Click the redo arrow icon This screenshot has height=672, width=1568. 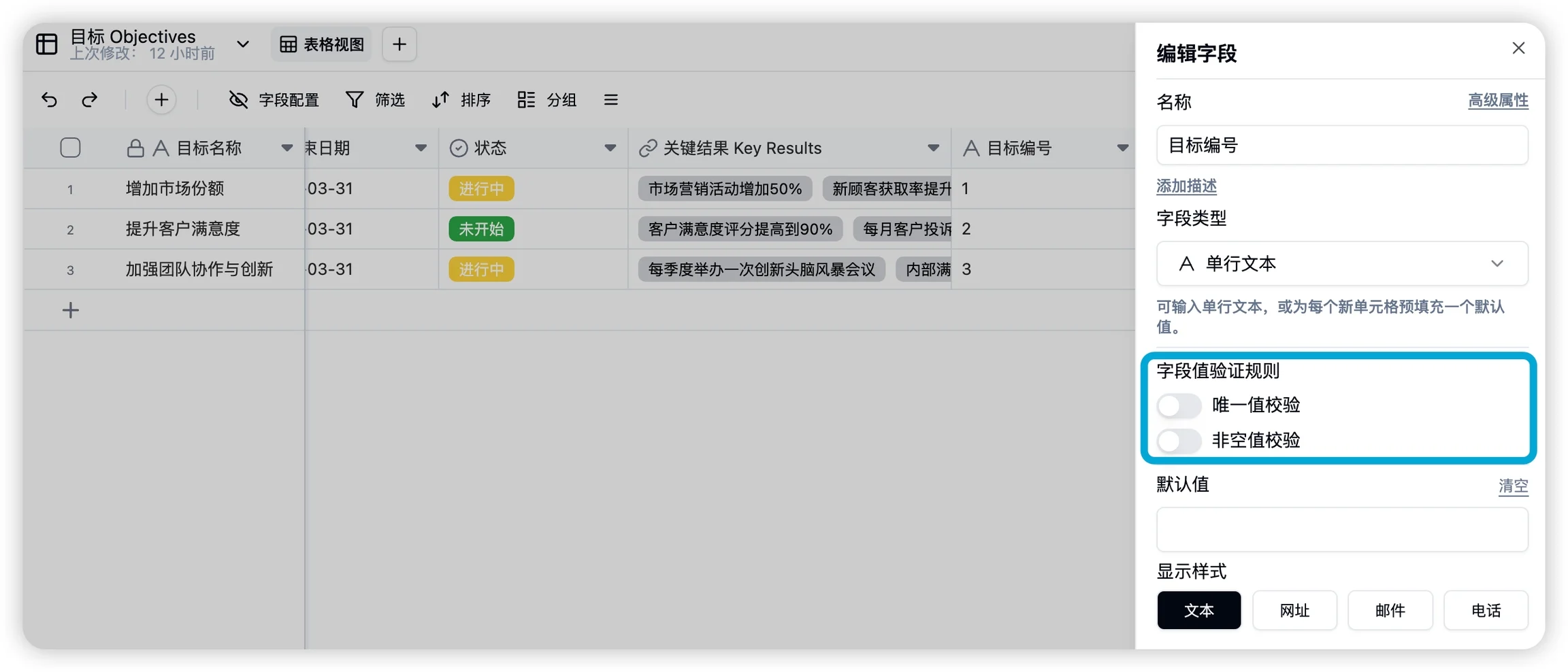[89, 100]
